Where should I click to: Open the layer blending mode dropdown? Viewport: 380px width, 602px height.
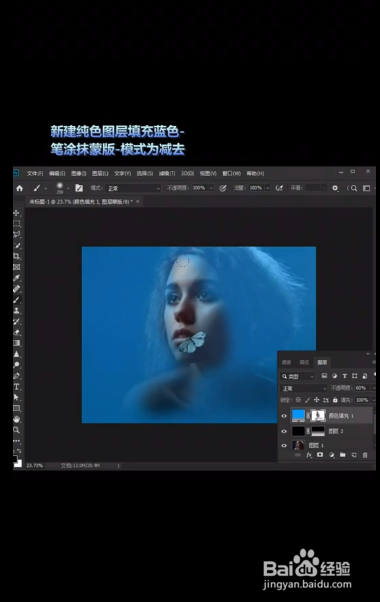304,389
